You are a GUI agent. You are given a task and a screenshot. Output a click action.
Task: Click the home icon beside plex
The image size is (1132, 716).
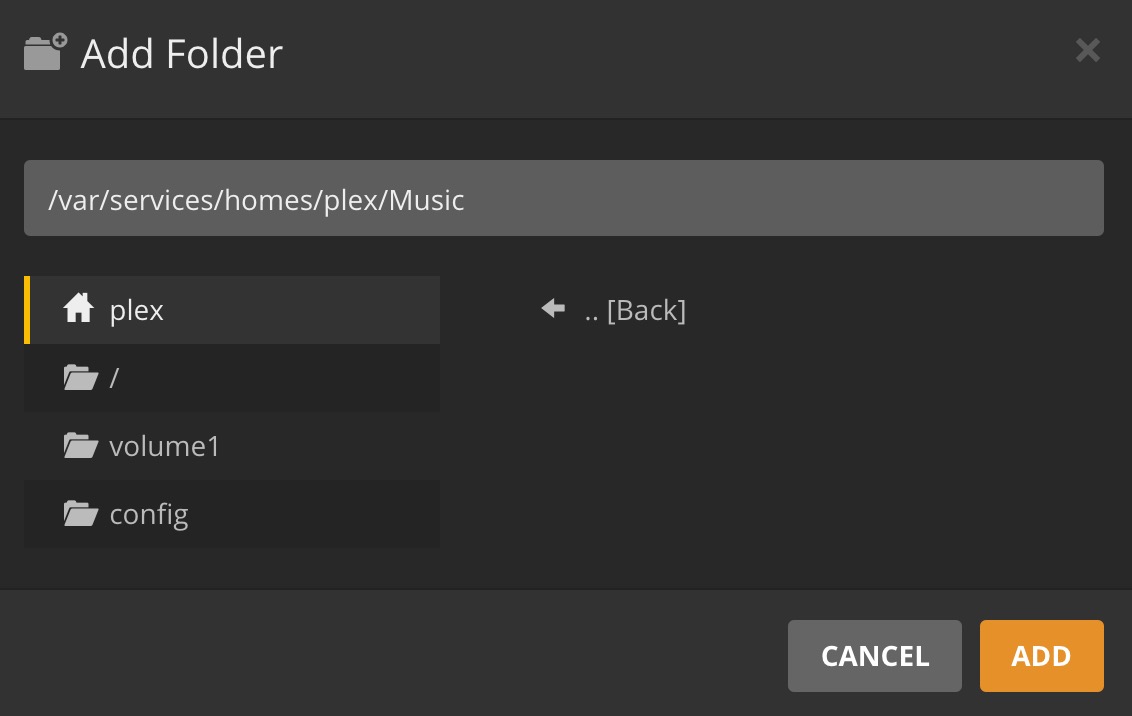79,310
